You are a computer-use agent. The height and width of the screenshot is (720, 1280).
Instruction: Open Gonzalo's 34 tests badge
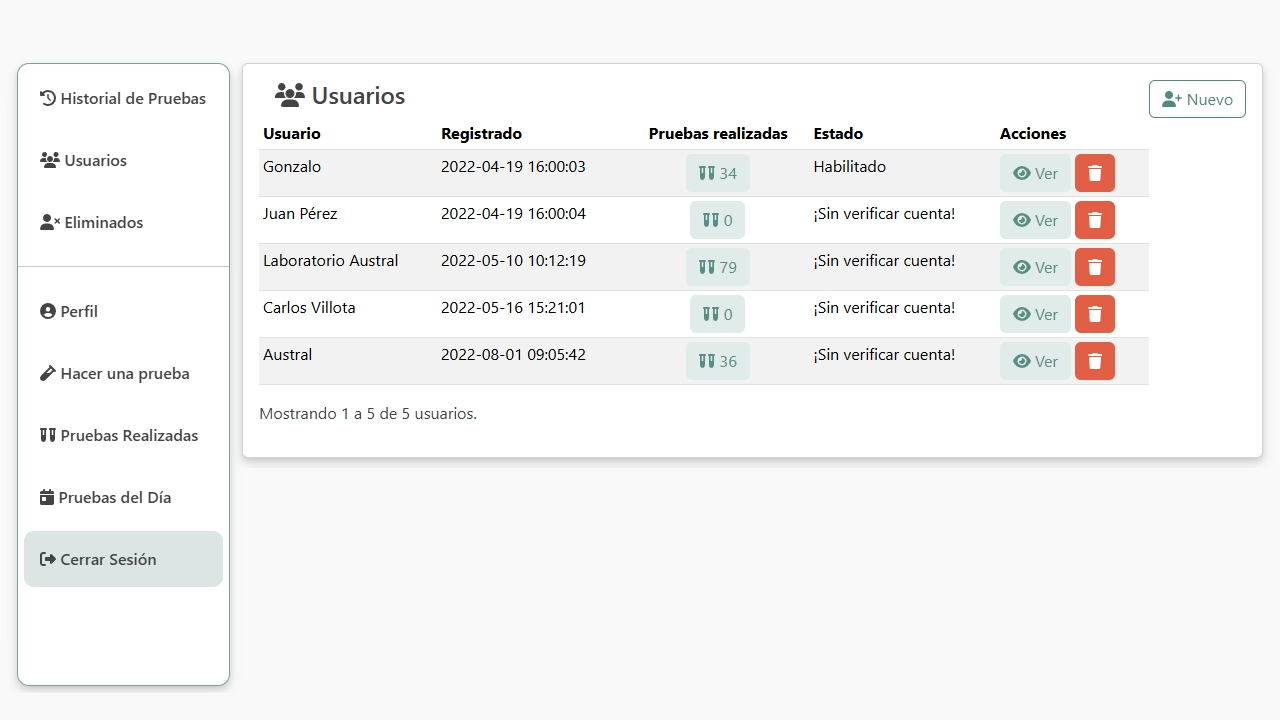717,173
